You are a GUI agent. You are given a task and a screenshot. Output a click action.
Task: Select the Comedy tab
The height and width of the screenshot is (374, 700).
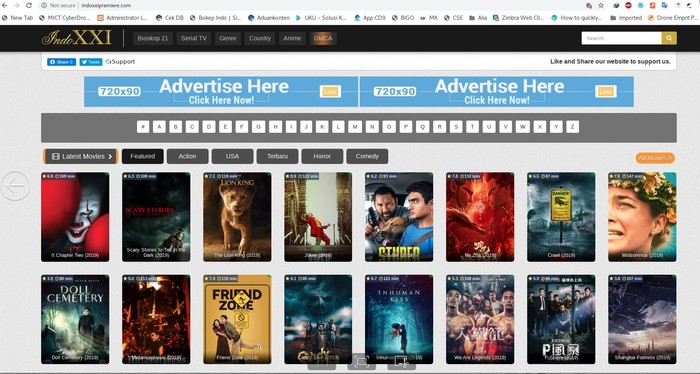[x=367, y=156]
